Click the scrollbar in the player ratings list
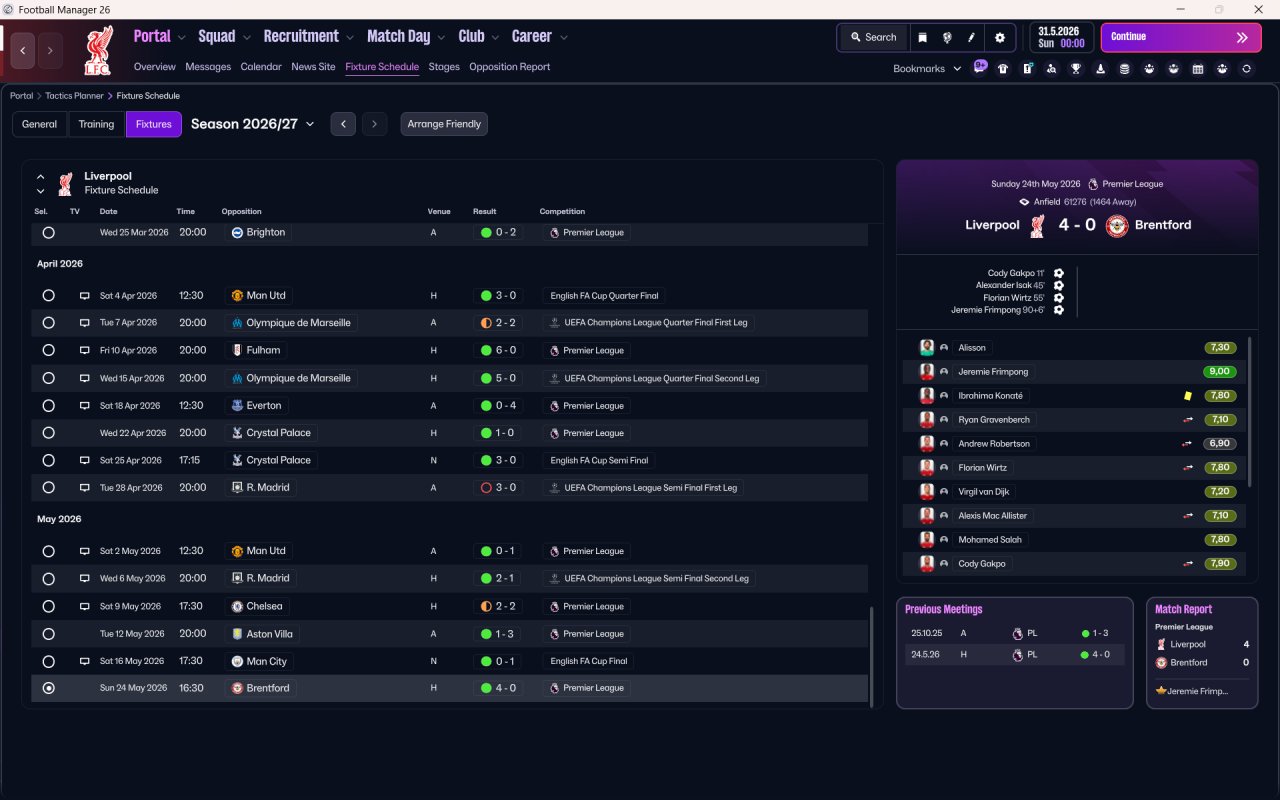 [x=1250, y=410]
